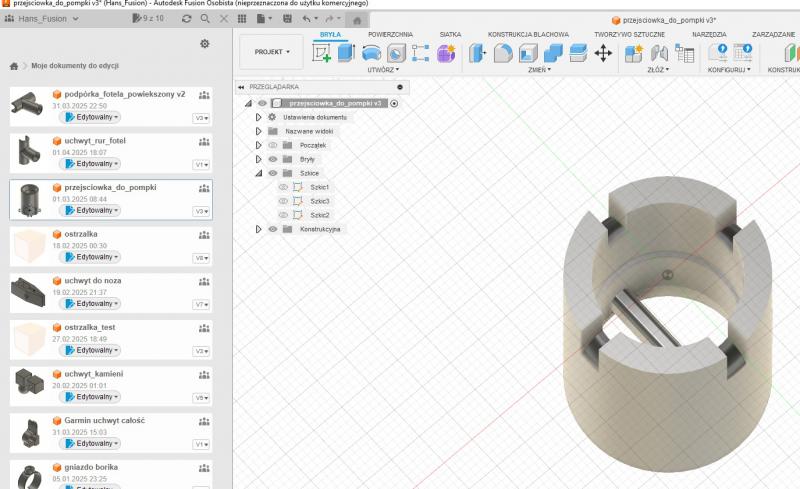Open the UTWÓRZ dropdown menu

pyautogui.click(x=382, y=70)
